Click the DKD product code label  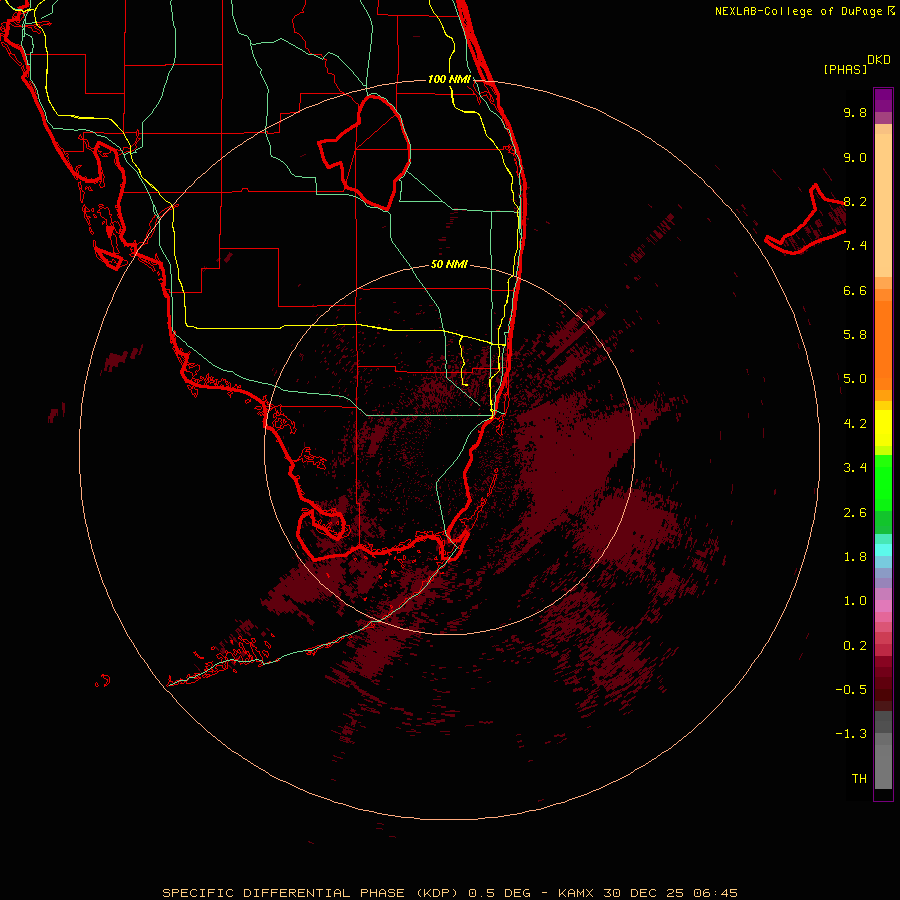pyautogui.click(x=879, y=60)
